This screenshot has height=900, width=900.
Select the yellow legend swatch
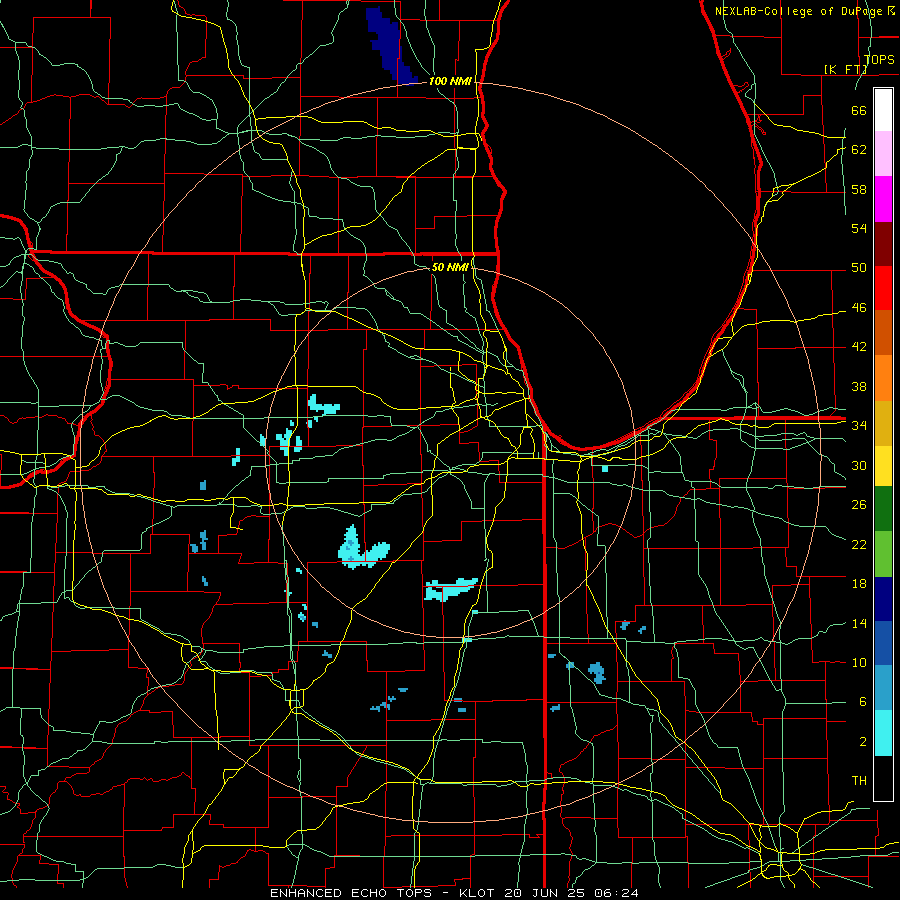(883, 466)
